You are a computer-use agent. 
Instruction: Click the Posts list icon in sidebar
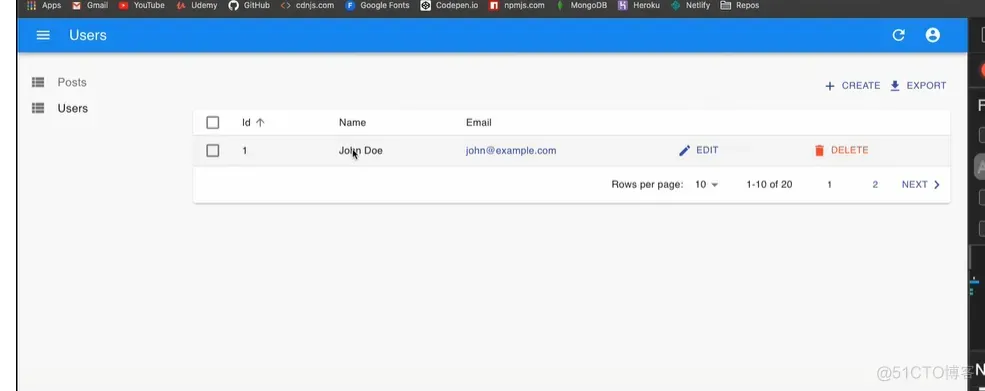pos(38,82)
